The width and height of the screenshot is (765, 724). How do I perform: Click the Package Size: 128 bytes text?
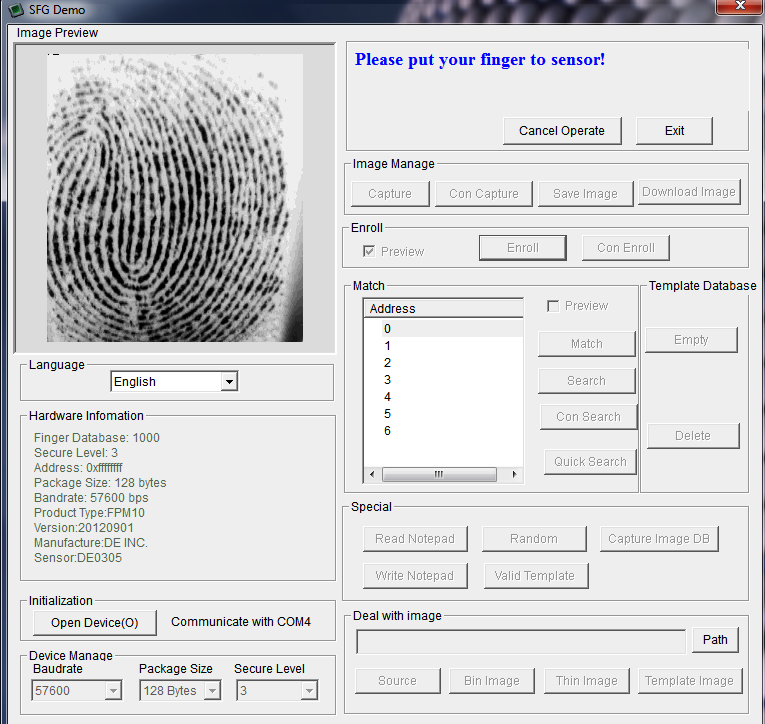[100, 483]
